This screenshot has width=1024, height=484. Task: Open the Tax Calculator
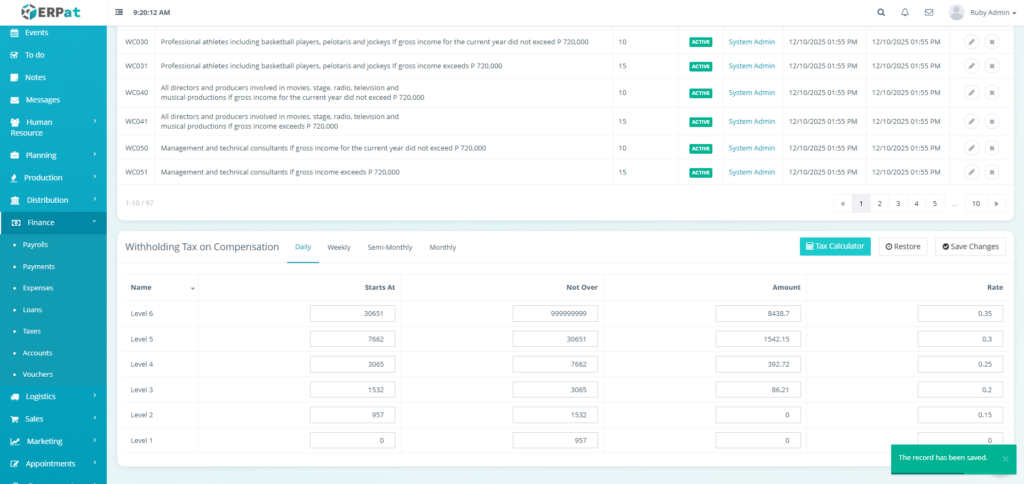point(835,246)
